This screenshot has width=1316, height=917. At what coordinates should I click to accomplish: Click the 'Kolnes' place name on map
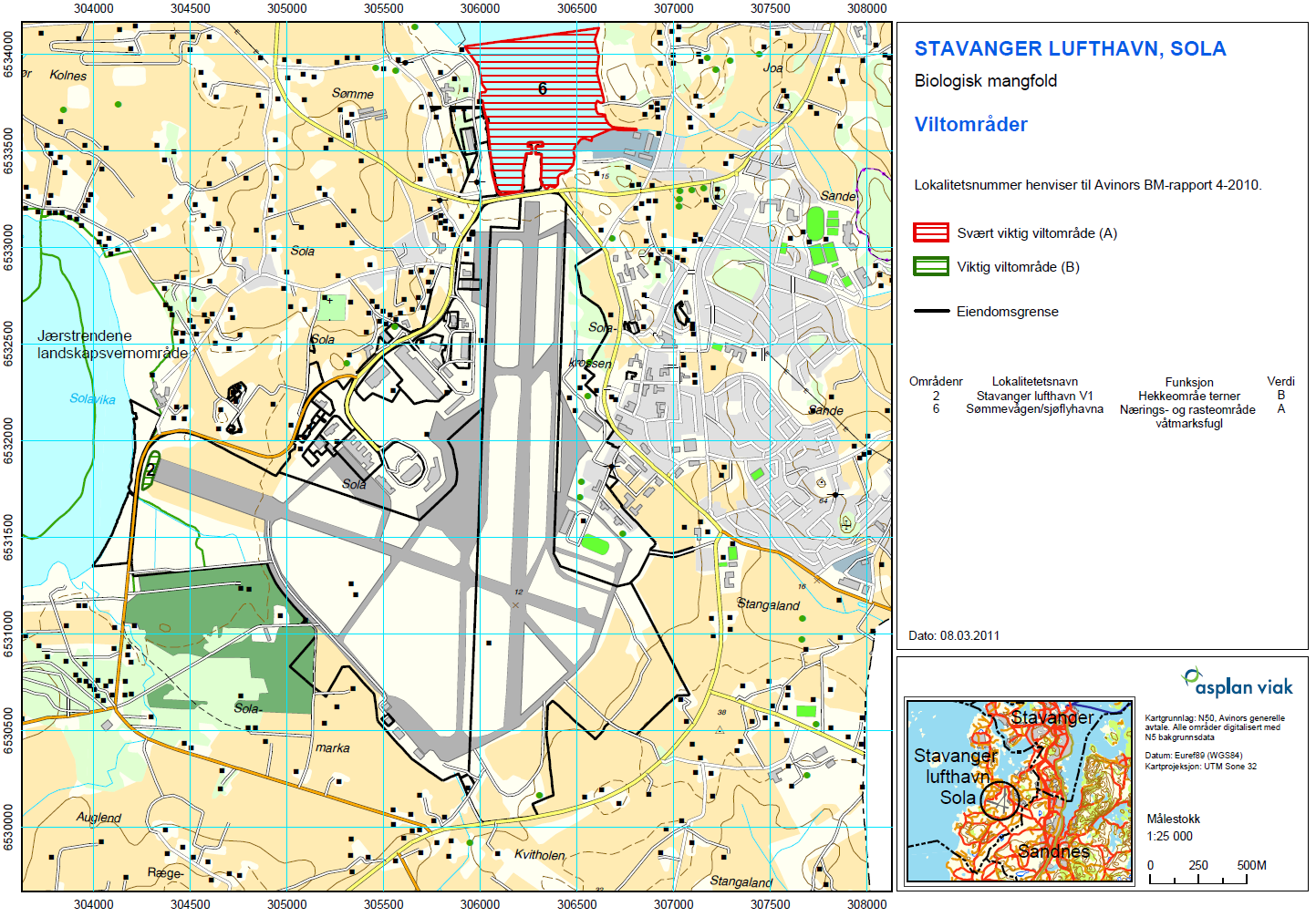coord(68,76)
